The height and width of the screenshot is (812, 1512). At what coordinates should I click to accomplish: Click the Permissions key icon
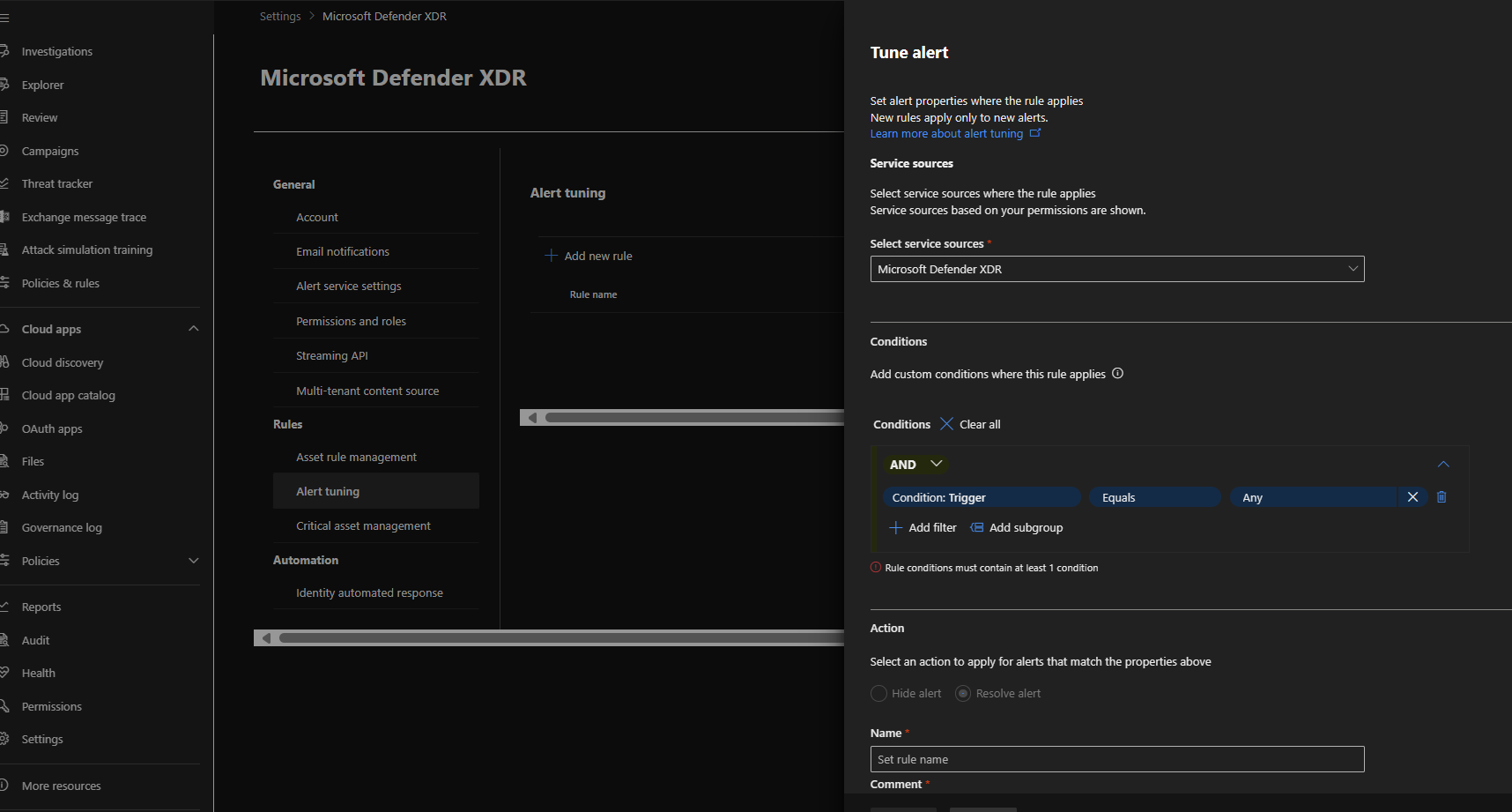(x=4, y=706)
